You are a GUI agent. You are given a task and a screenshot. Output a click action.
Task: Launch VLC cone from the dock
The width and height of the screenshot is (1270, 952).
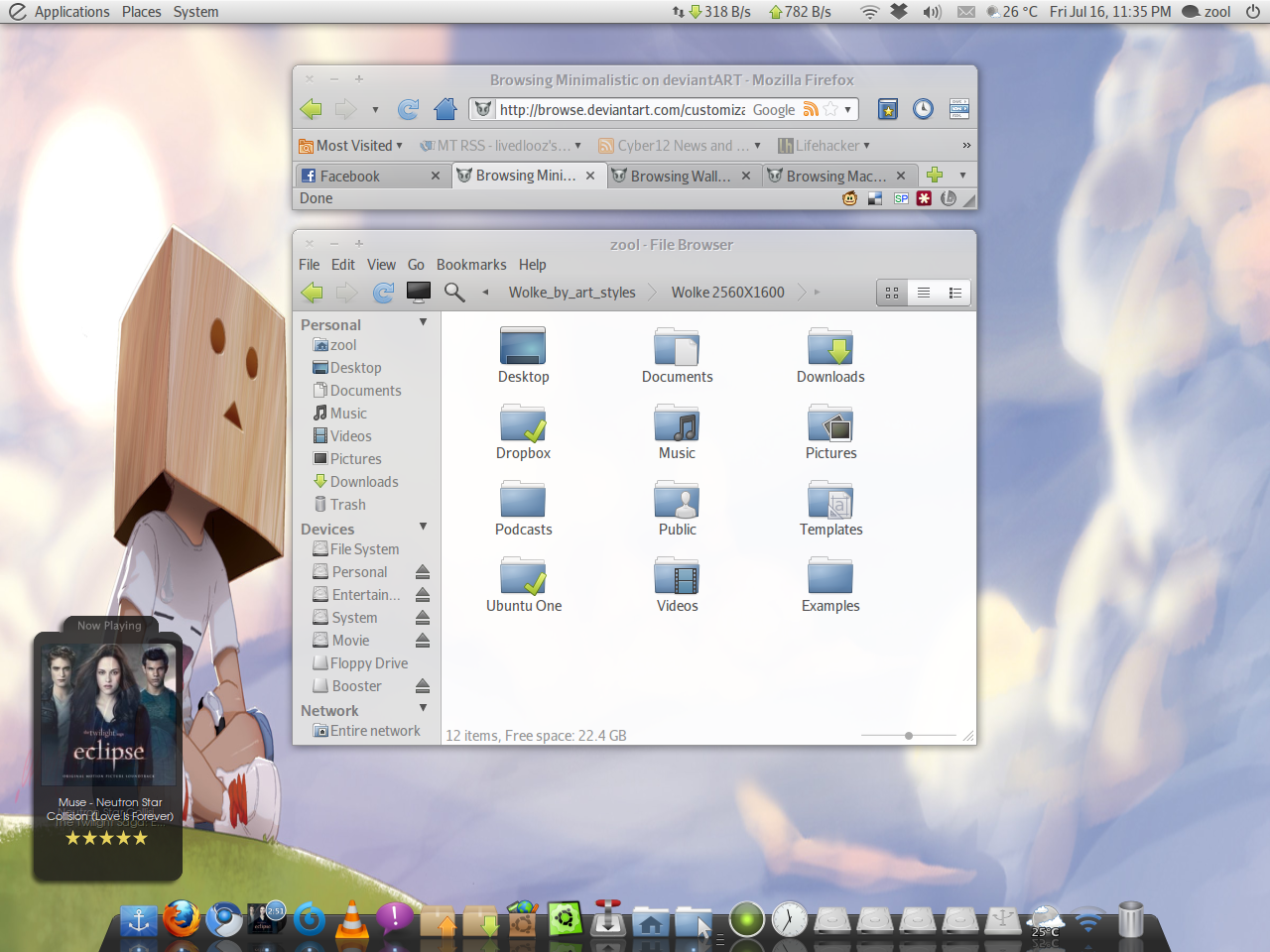click(x=351, y=919)
